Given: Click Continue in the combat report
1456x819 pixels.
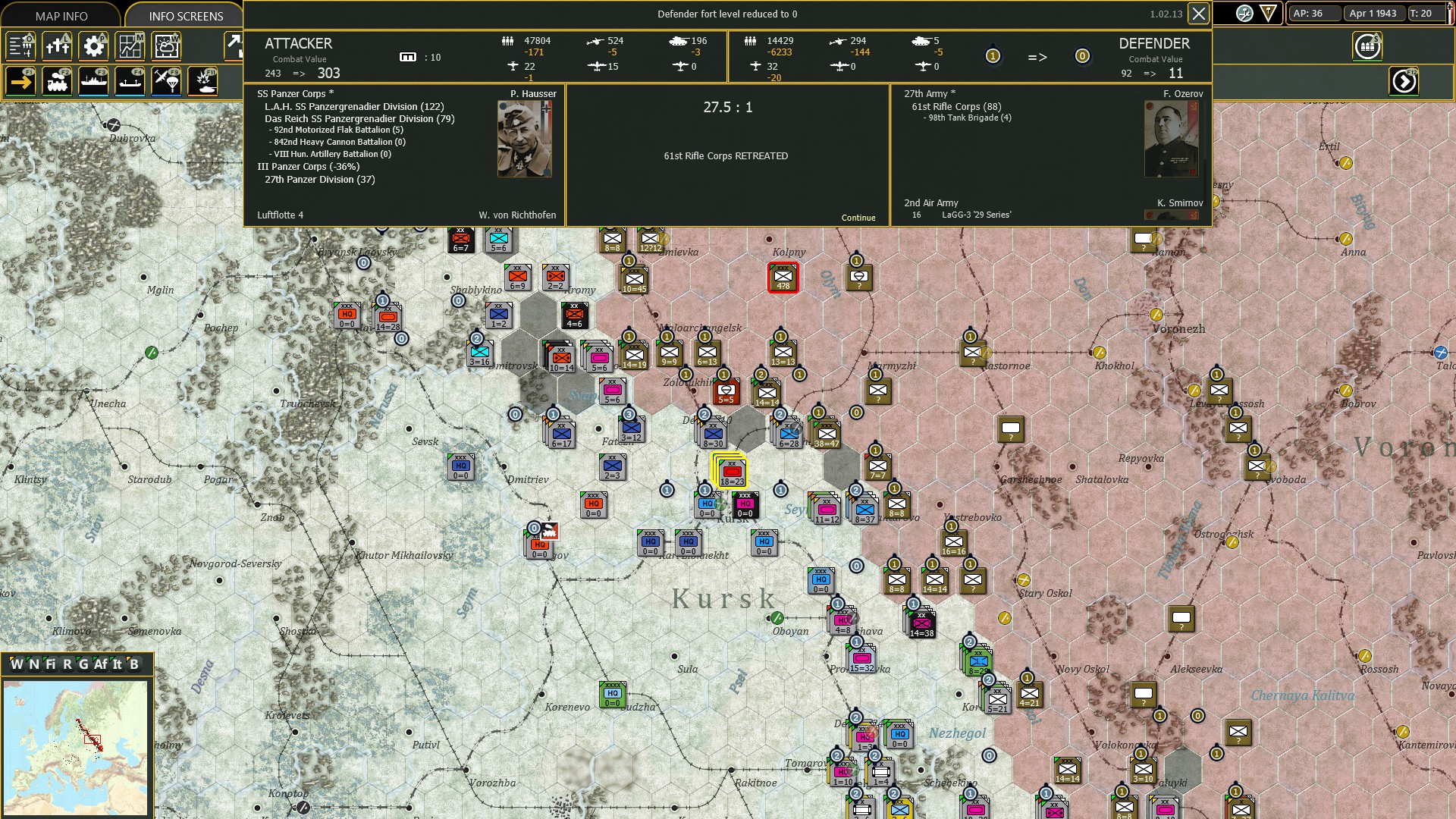Looking at the screenshot, I should (858, 218).
